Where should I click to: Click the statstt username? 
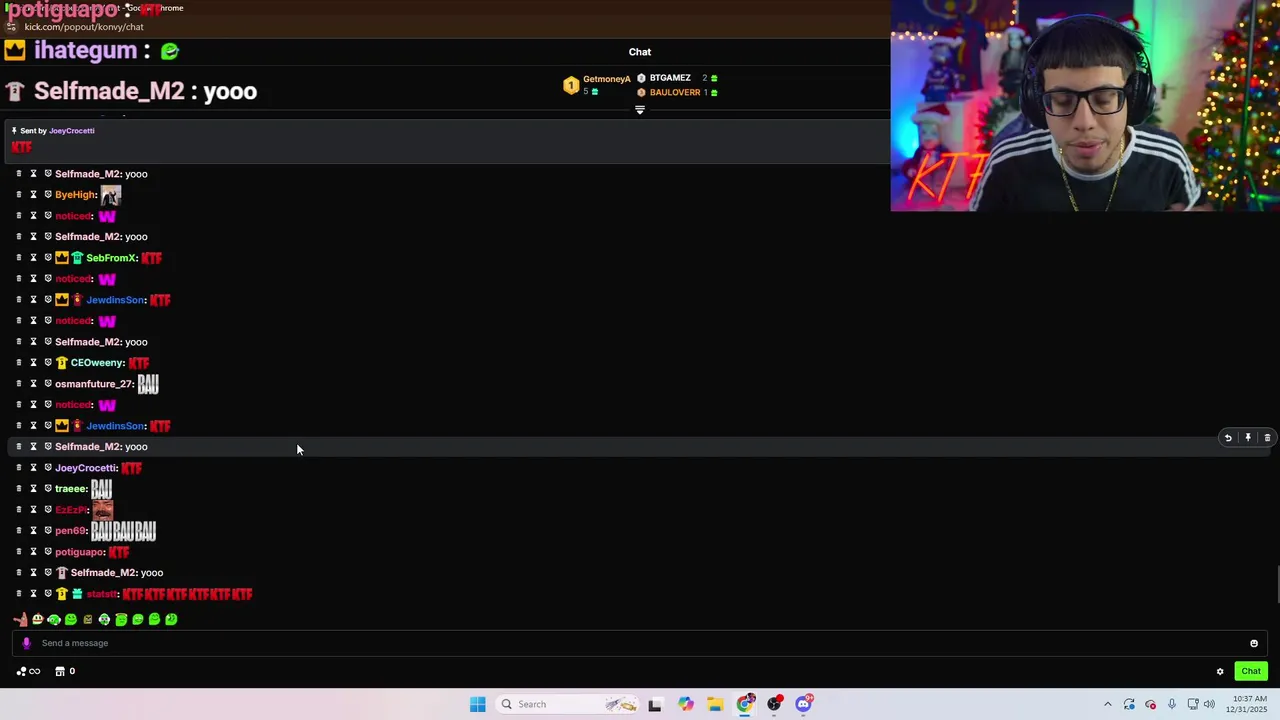click(102, 594)
